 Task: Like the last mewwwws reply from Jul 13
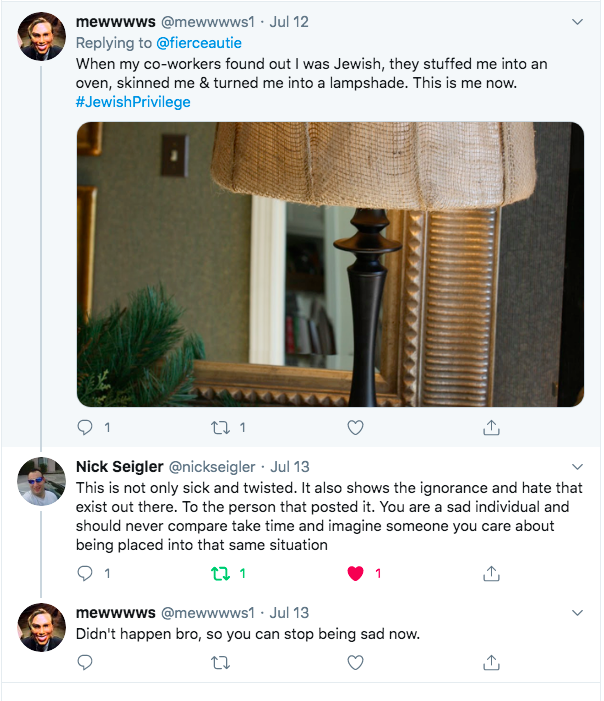point(354,662)
